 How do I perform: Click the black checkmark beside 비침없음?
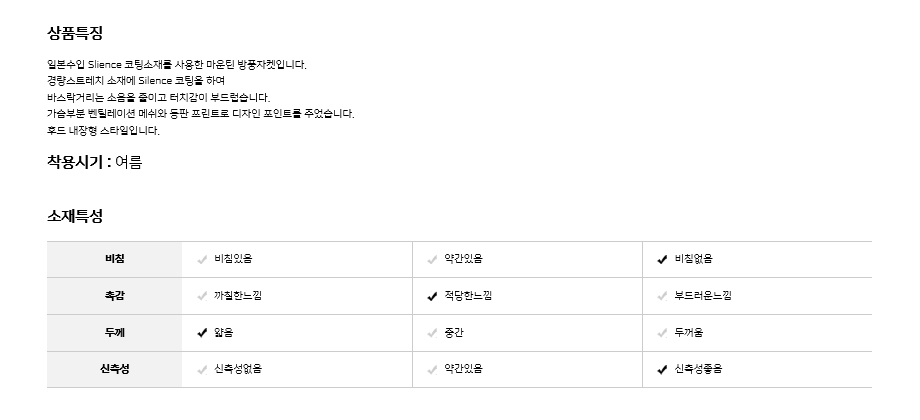click(x=662, y=260)
